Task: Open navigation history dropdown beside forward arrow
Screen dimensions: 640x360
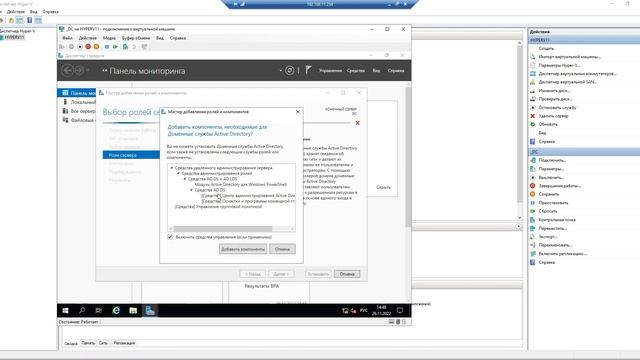Action: tap(87, 71)
